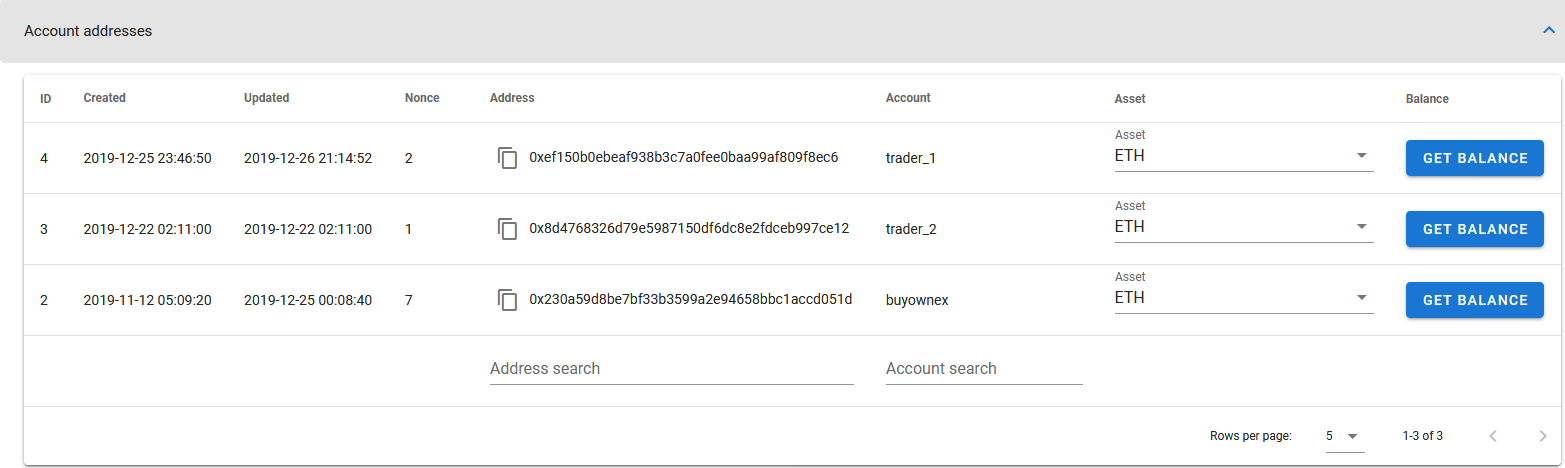Get balance for buyownex
Viewport: 1565px width, 468px height.
click(1475, 300)
